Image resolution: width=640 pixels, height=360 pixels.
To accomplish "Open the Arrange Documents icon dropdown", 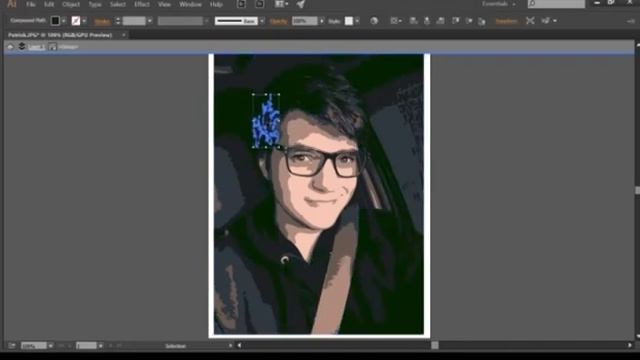I will click(x=281, y=4).
